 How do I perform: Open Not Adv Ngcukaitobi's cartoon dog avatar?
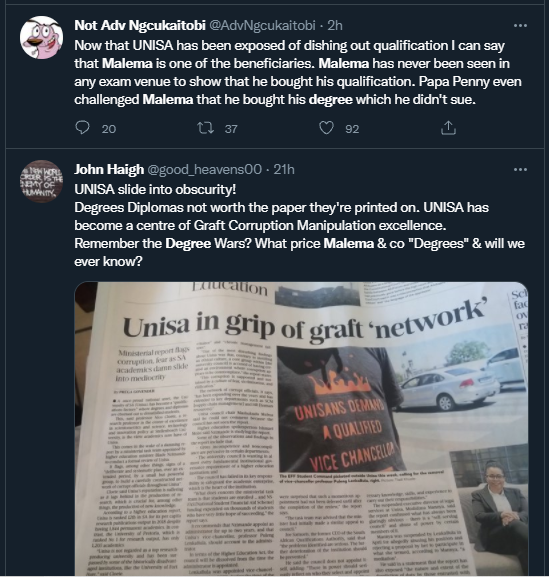pos(41,38)
